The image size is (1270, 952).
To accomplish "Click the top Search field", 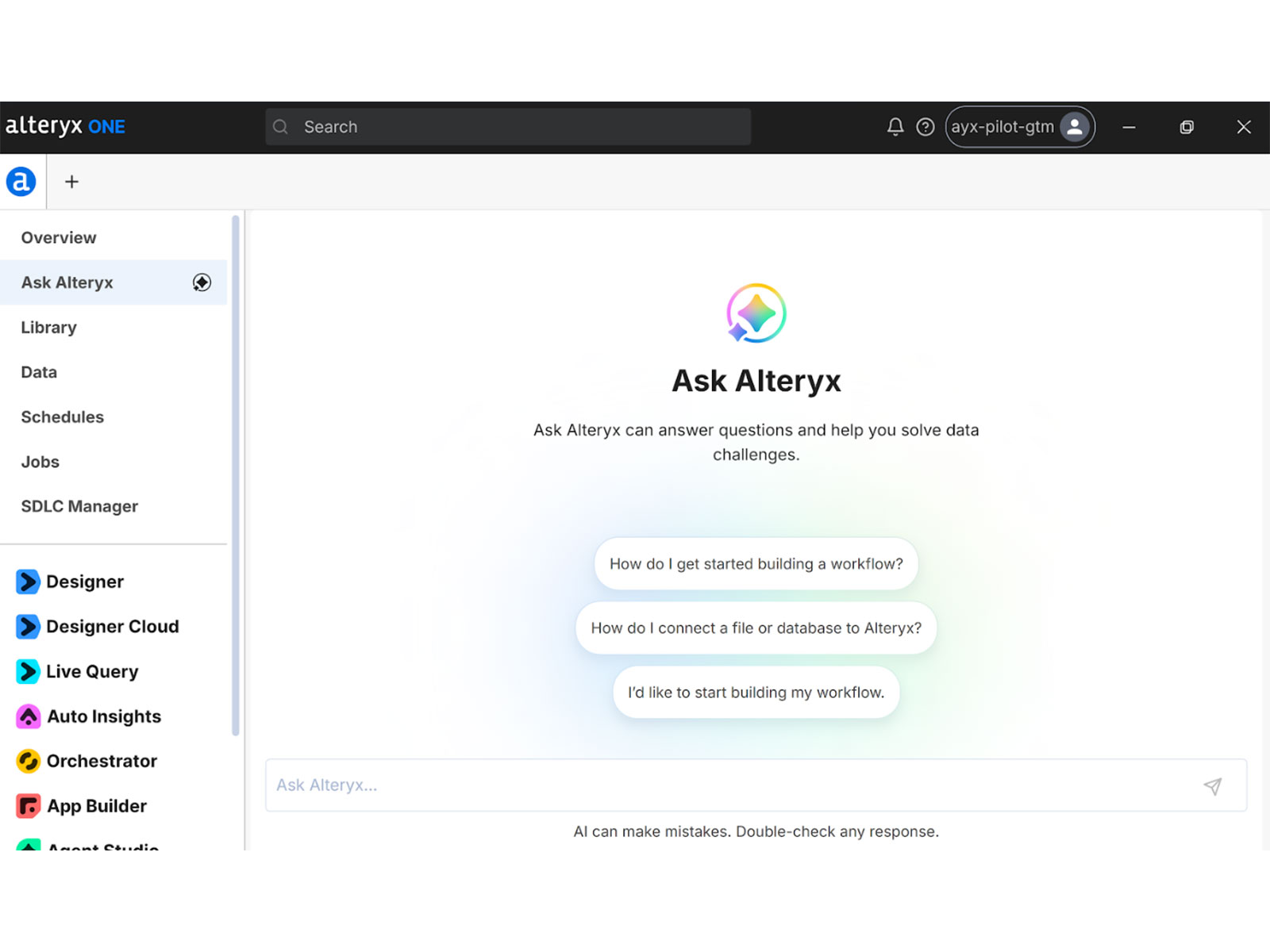I will 508,127.
